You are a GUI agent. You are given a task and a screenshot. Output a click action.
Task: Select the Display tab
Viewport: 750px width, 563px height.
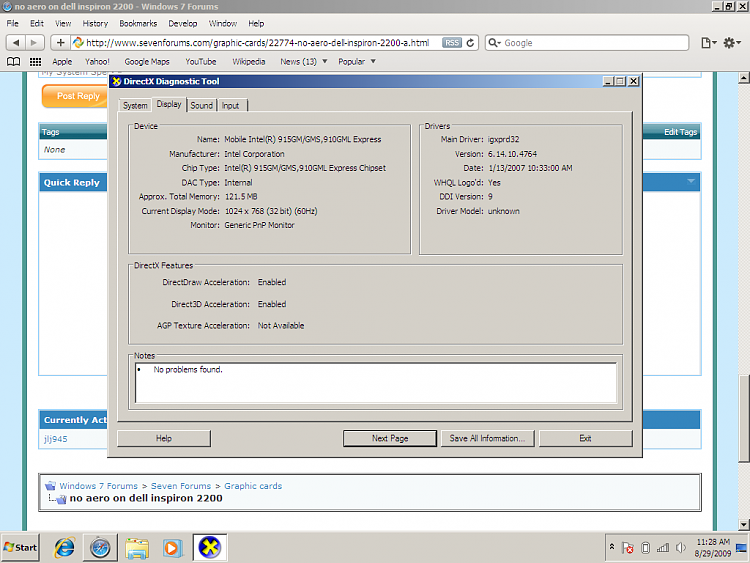point(169,104)
